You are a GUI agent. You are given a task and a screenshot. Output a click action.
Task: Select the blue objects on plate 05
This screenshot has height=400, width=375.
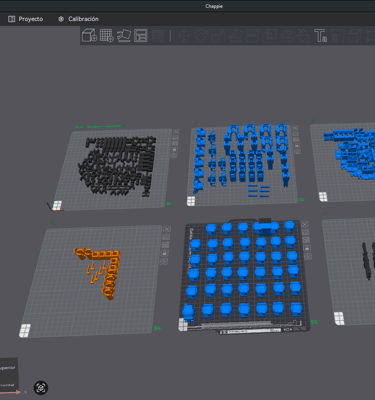pyautogui.click(x=243, y=272)
